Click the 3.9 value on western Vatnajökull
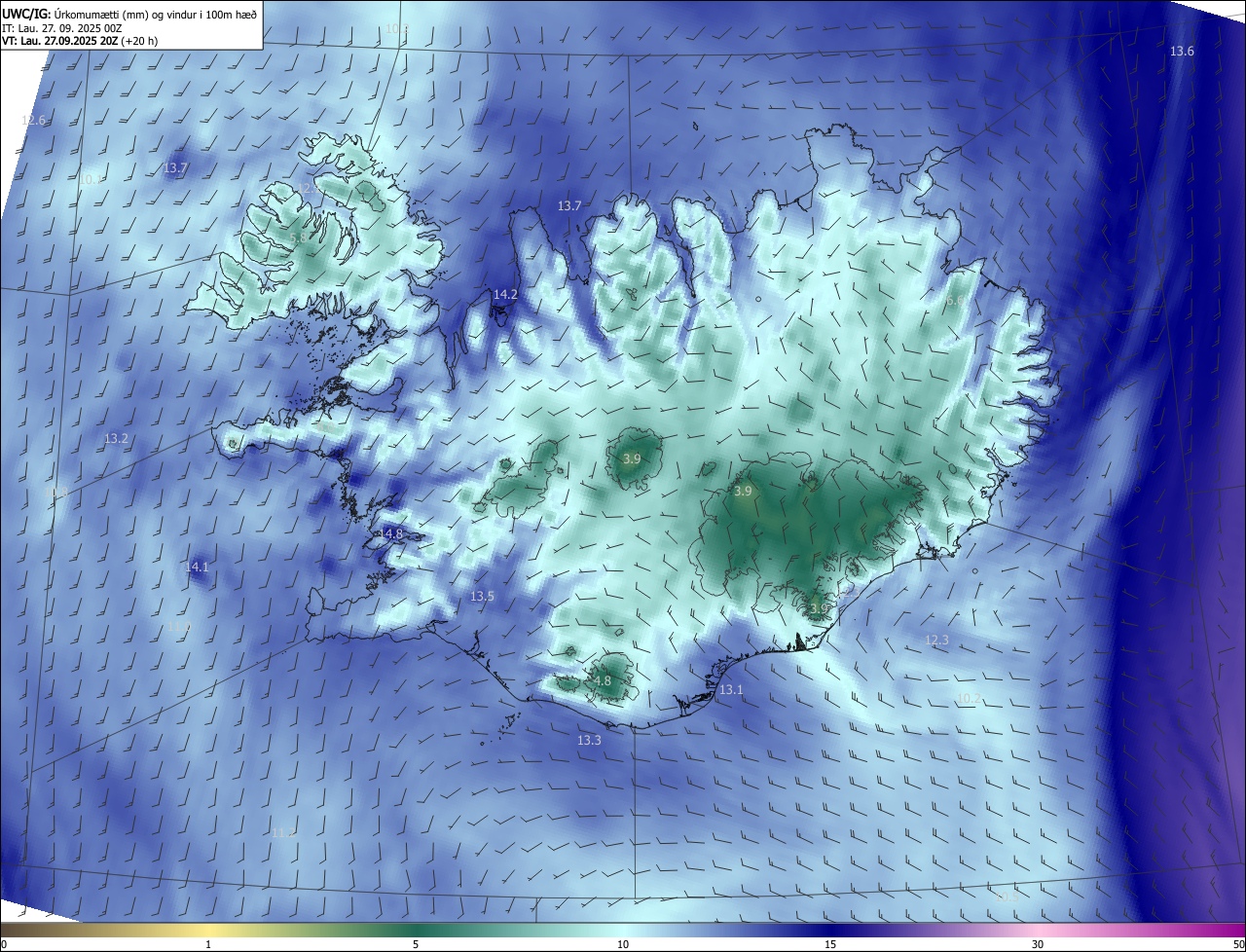 744,493
